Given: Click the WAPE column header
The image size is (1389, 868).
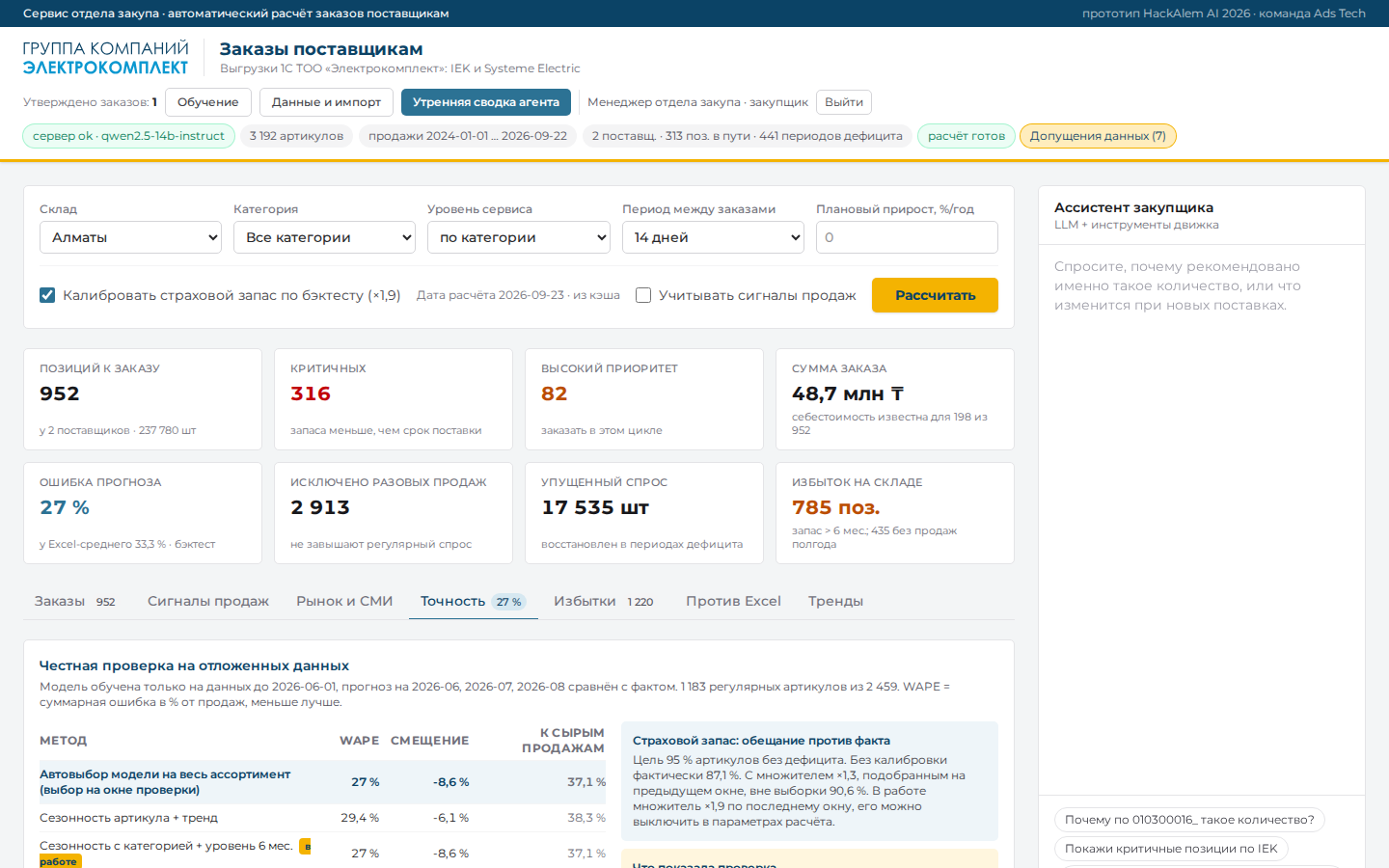Looking at the screenshot, I should (359, 741).
